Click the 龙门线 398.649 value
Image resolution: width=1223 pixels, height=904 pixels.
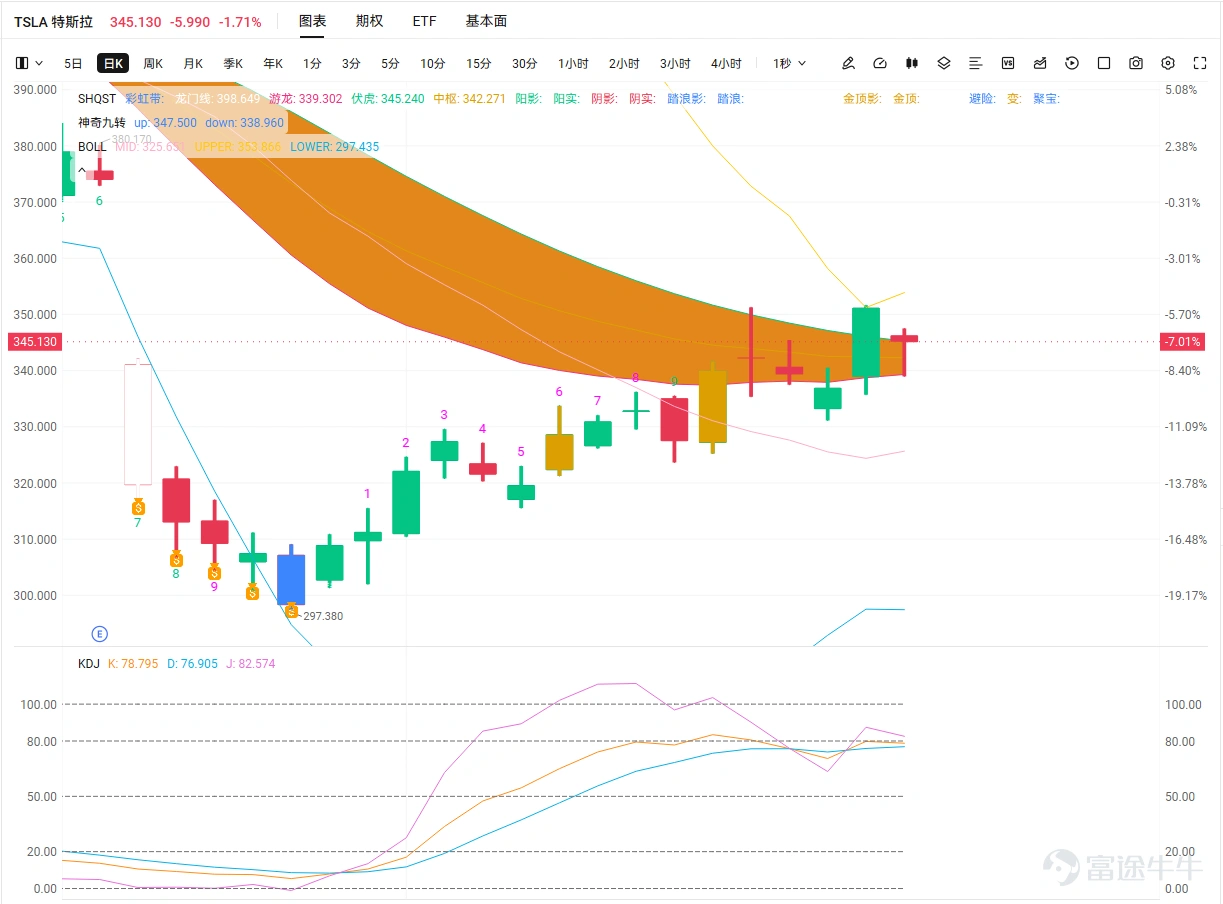coord(217,99)
